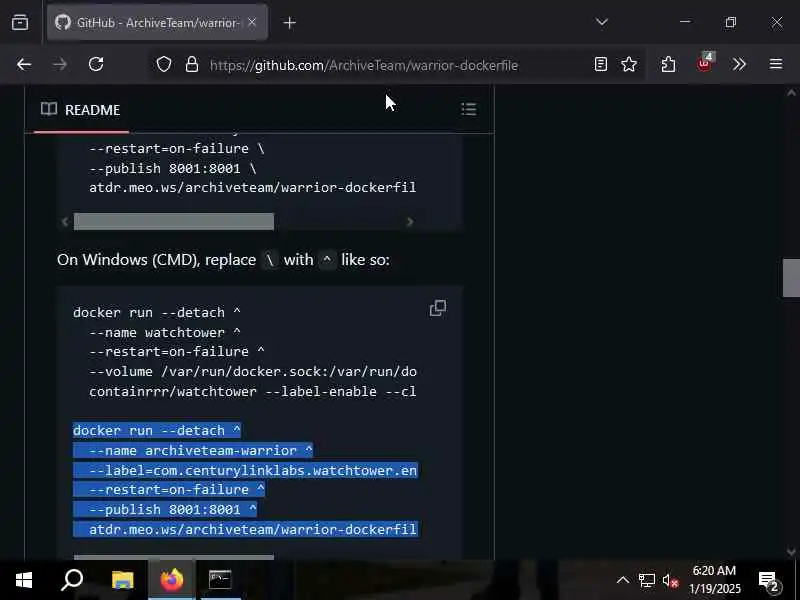Open the tracking protection shield icon
This screenshot has width=800, height=600.
pyautogui.click(x=164, y=64)
